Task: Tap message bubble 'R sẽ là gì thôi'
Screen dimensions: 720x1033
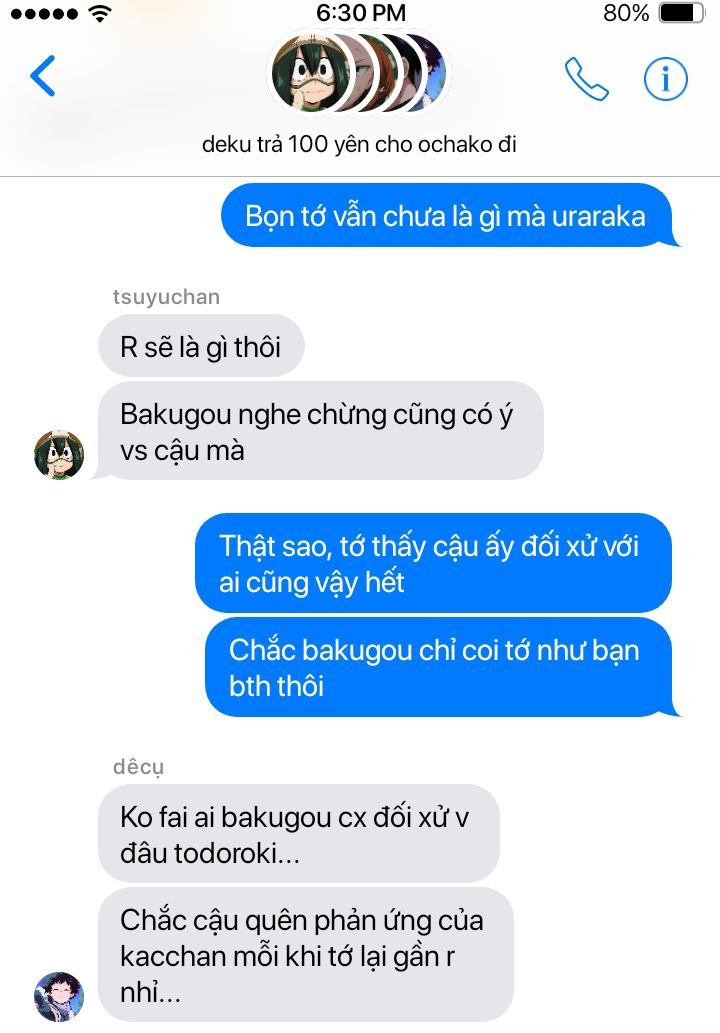Action: [x=201, y=346]
